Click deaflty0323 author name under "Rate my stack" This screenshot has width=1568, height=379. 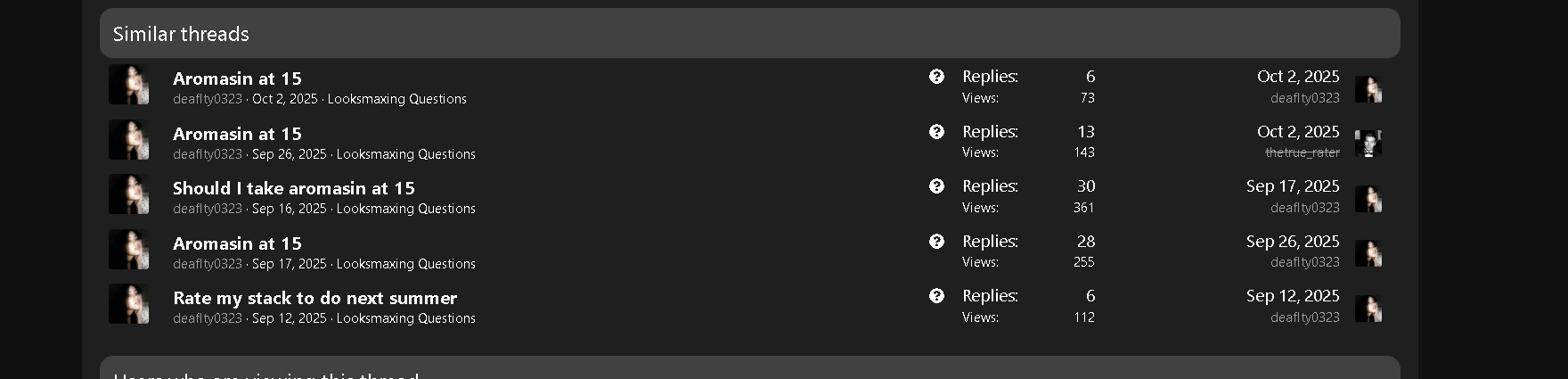click(208, 318)
